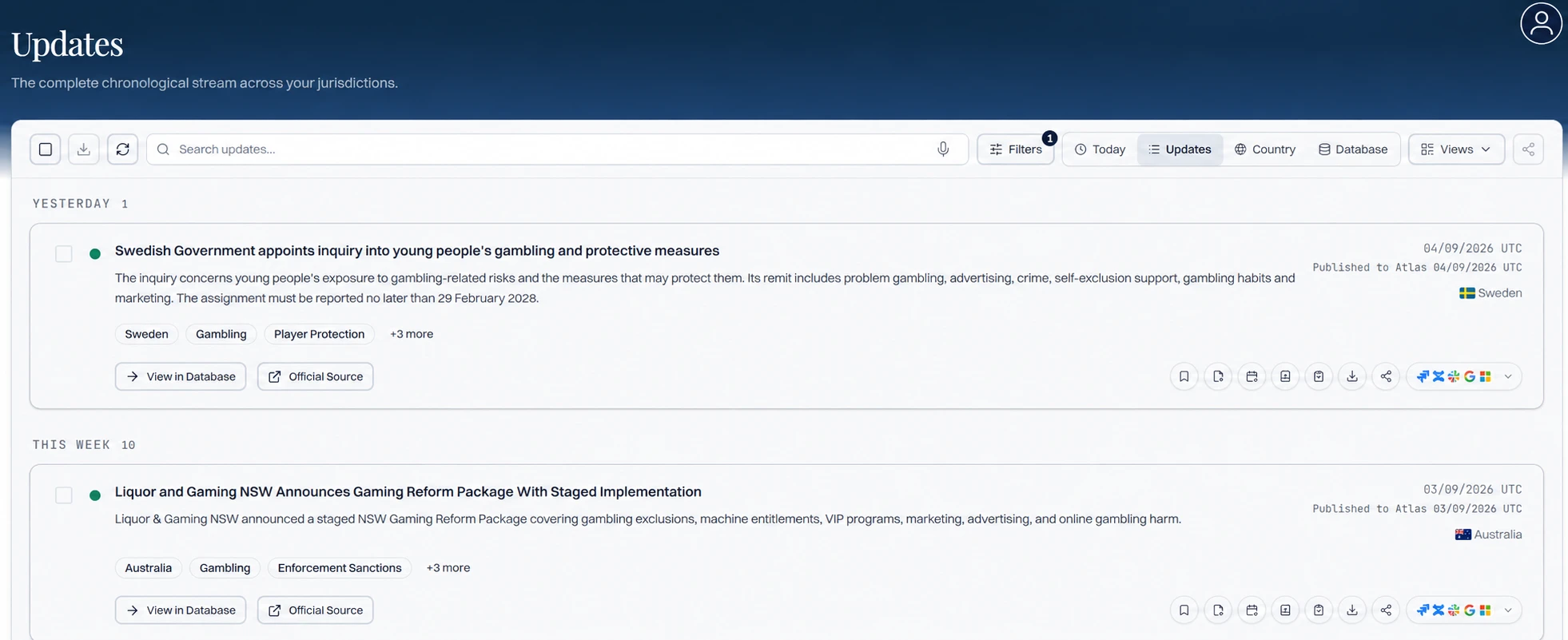Select the Updates tab
Viewport: 1568px width, 640px height.
point(1180,149)
